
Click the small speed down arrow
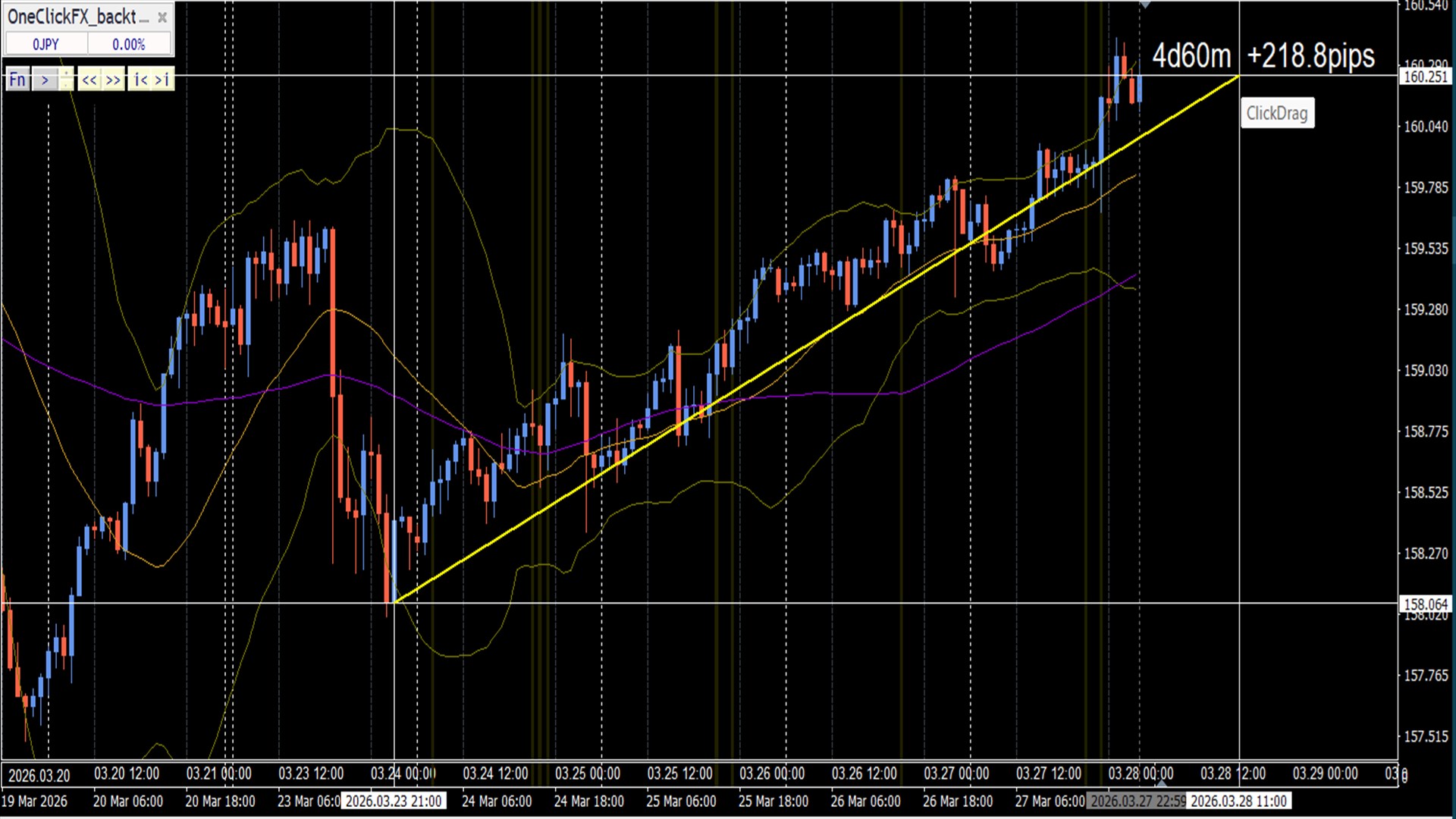pos(67,85)
